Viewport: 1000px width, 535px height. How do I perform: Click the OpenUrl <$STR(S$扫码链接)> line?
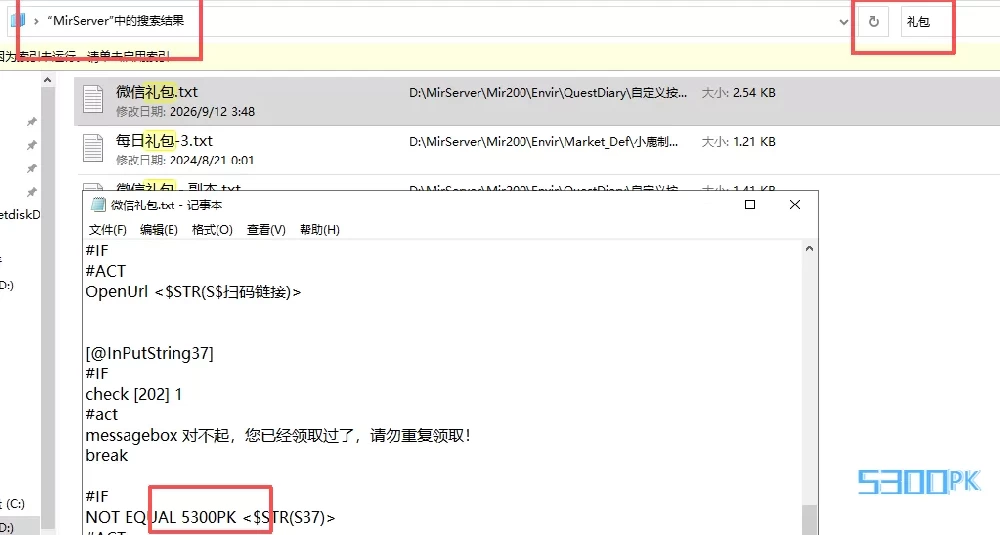[x=193, y=292]
